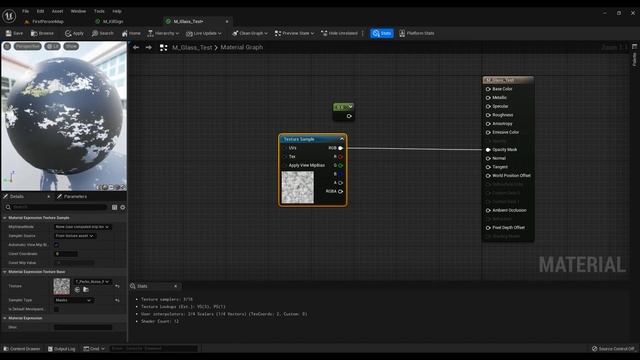Open the Tools menu
Image resolution: width=640 pixels, height=360 pixels.
(99, 11)
